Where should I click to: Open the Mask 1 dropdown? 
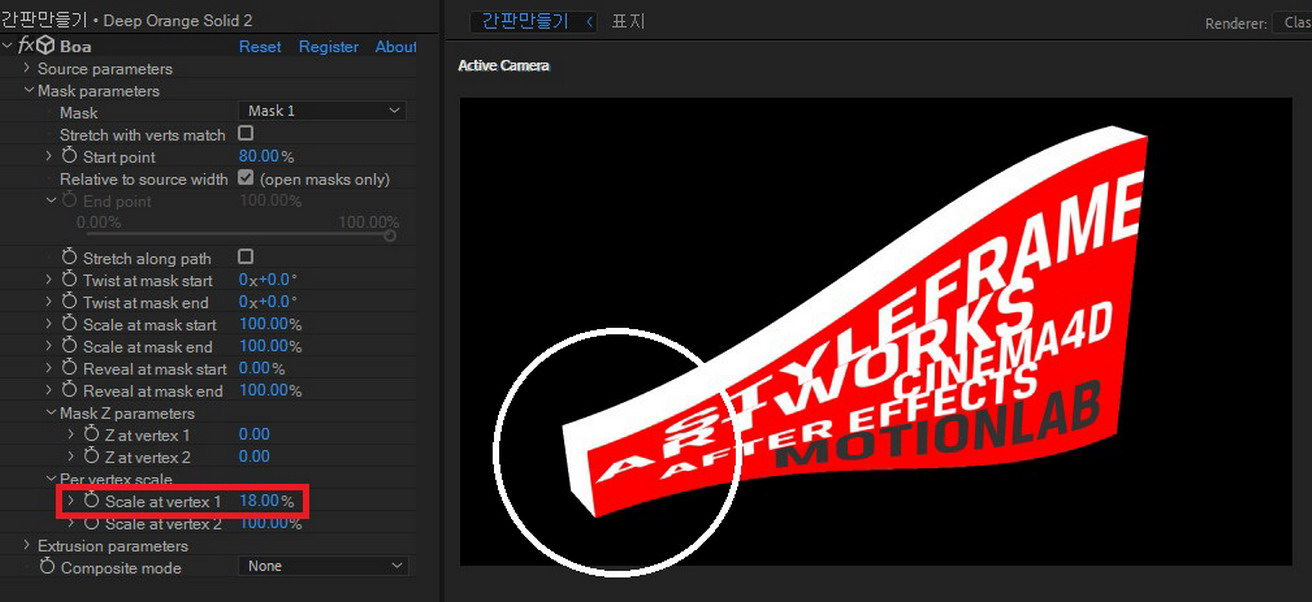[322, 110]
